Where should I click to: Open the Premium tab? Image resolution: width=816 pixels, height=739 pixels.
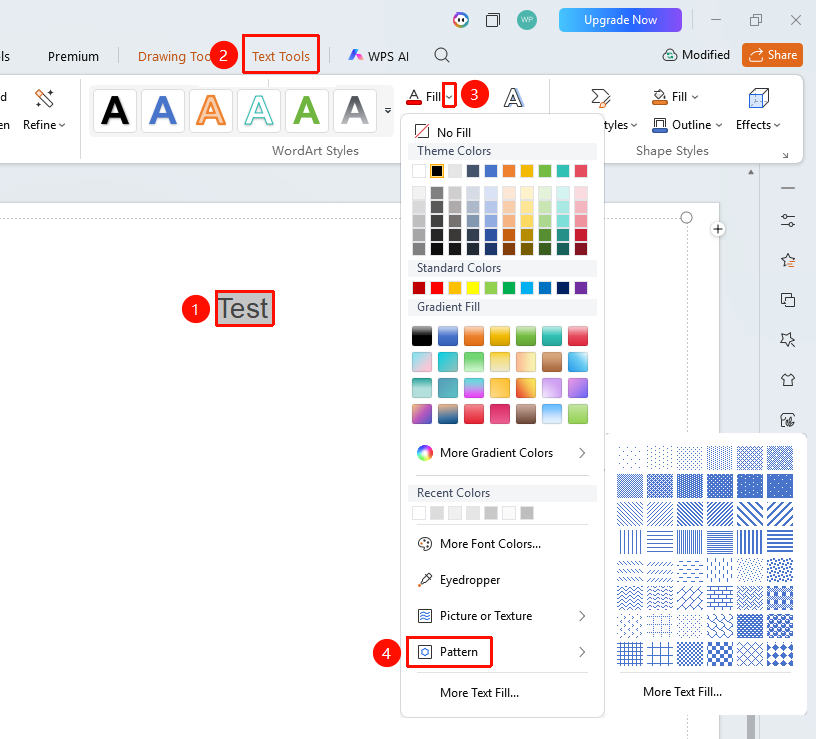click(73, 56)
